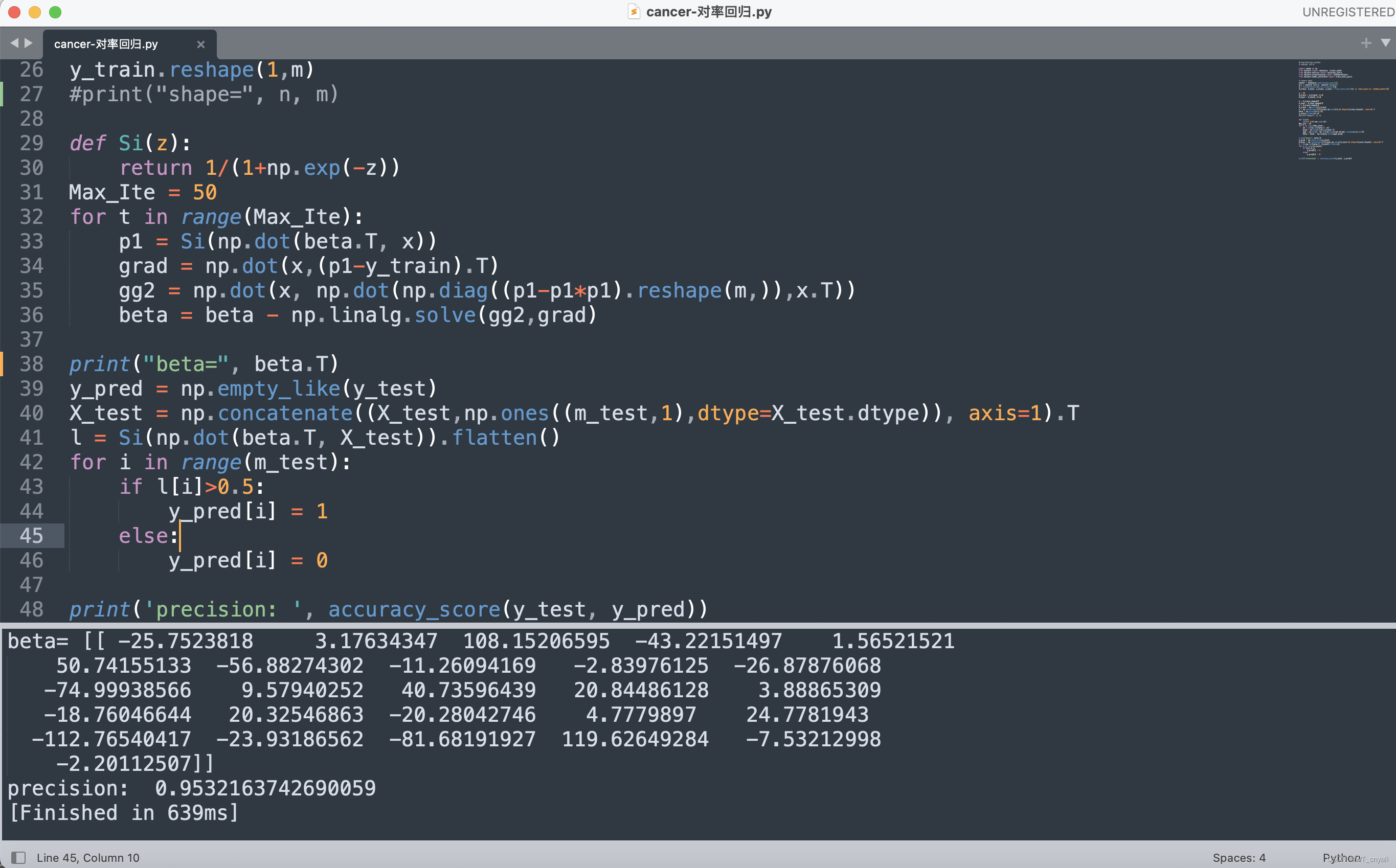Click beta value -112.76540417 in output

111,739
